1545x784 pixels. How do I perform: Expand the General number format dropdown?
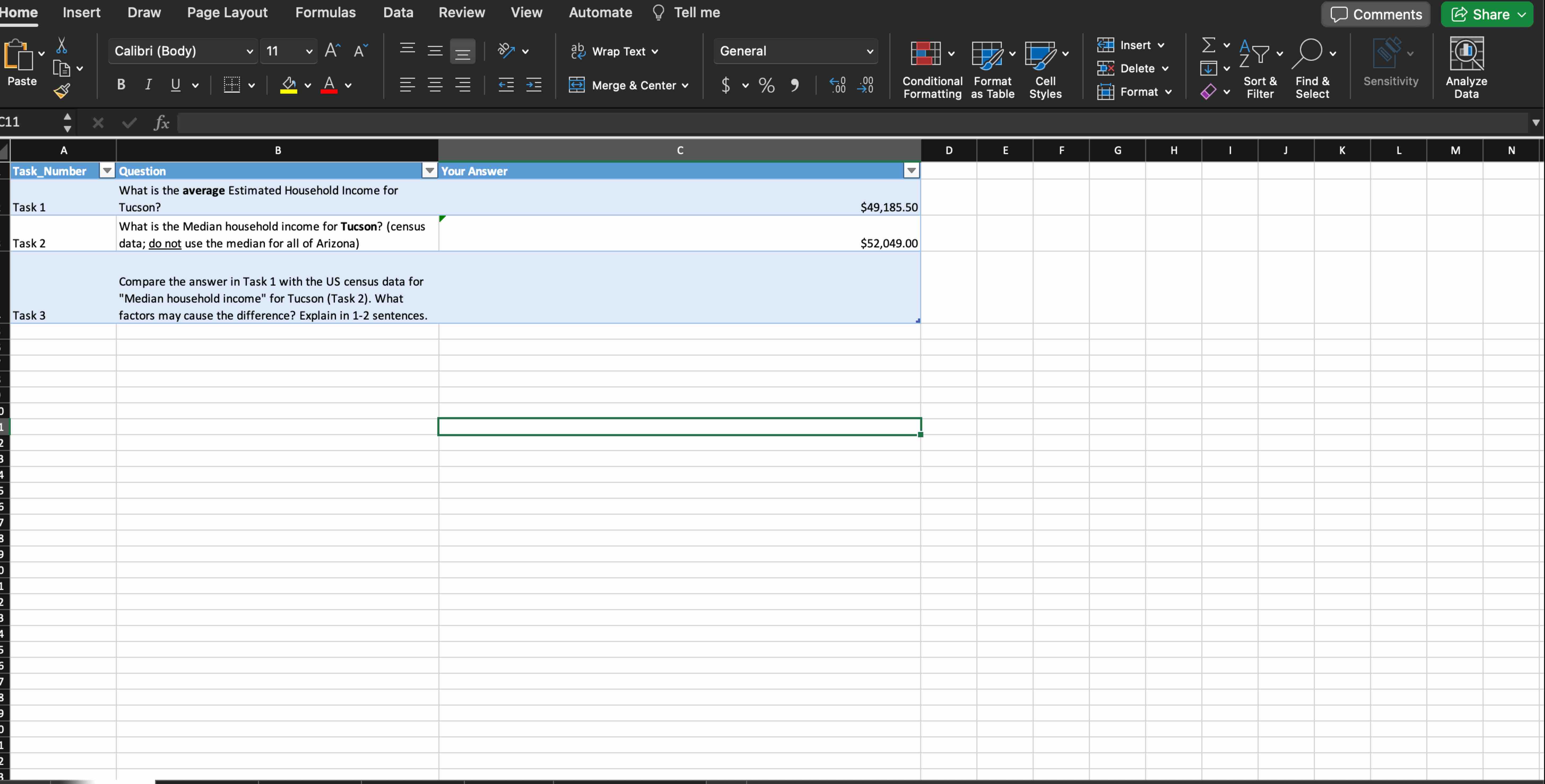(870, 51)
